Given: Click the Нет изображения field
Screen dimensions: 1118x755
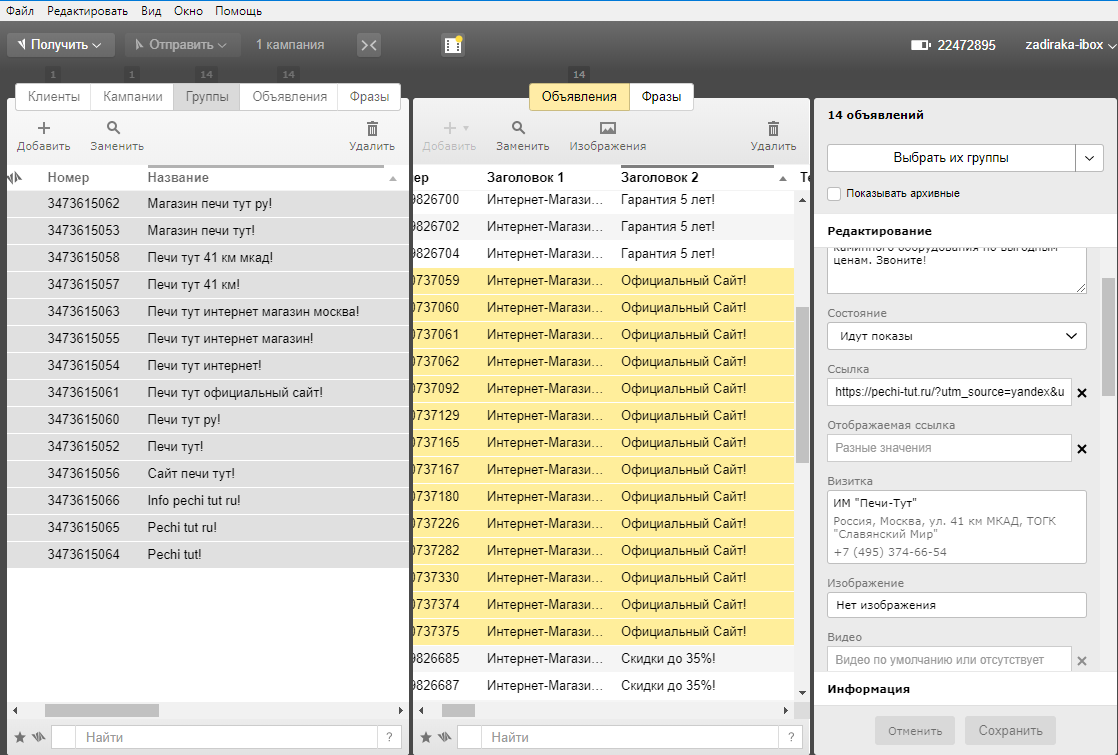Looking at the screenshot, I should click(x=957, y=605).
